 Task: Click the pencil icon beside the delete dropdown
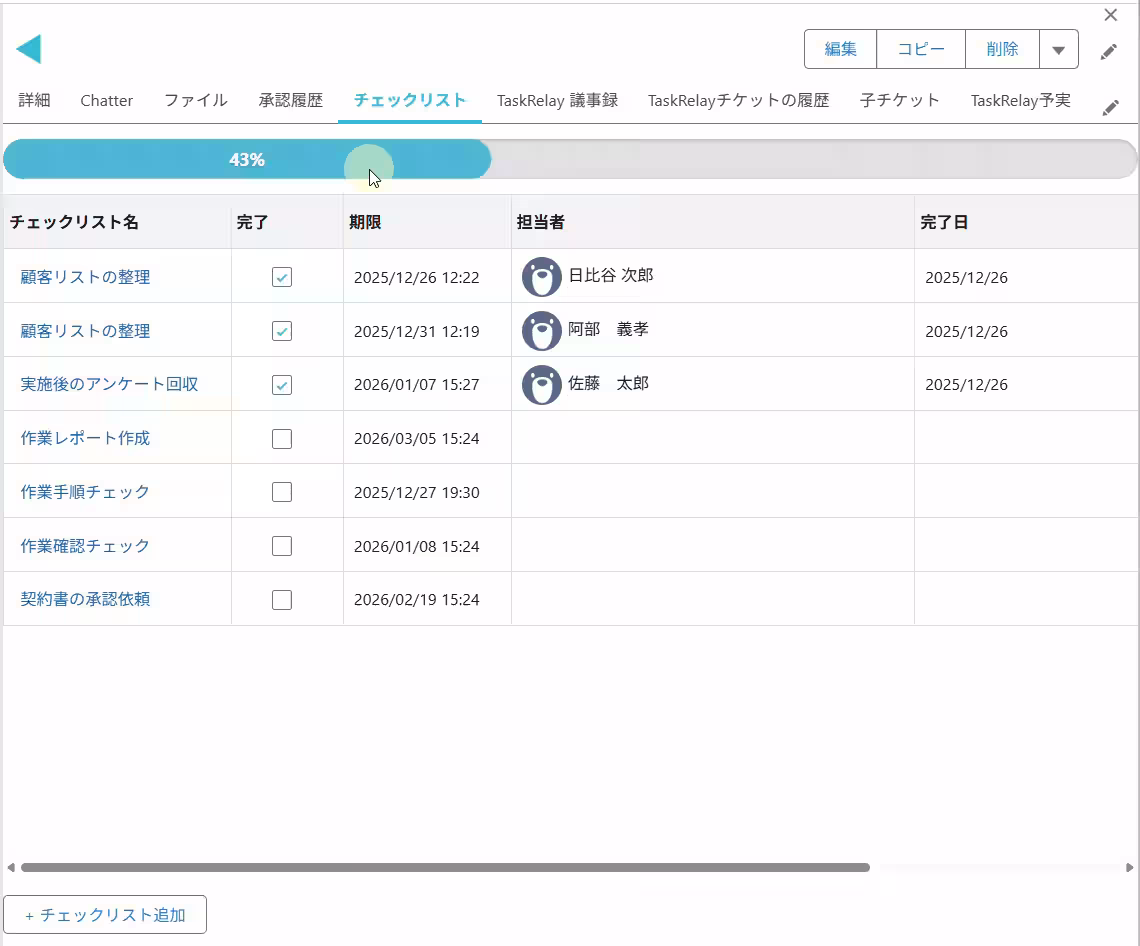coord(1109,52)
